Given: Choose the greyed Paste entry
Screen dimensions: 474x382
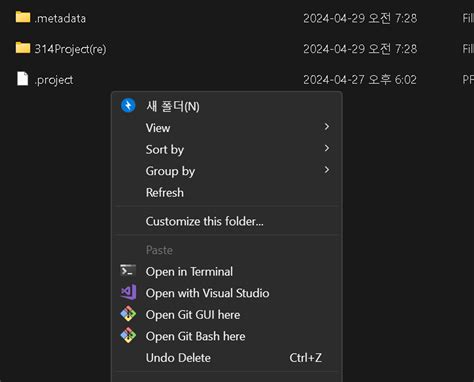Looking at the screenshot, I should [x=227, y=250].
